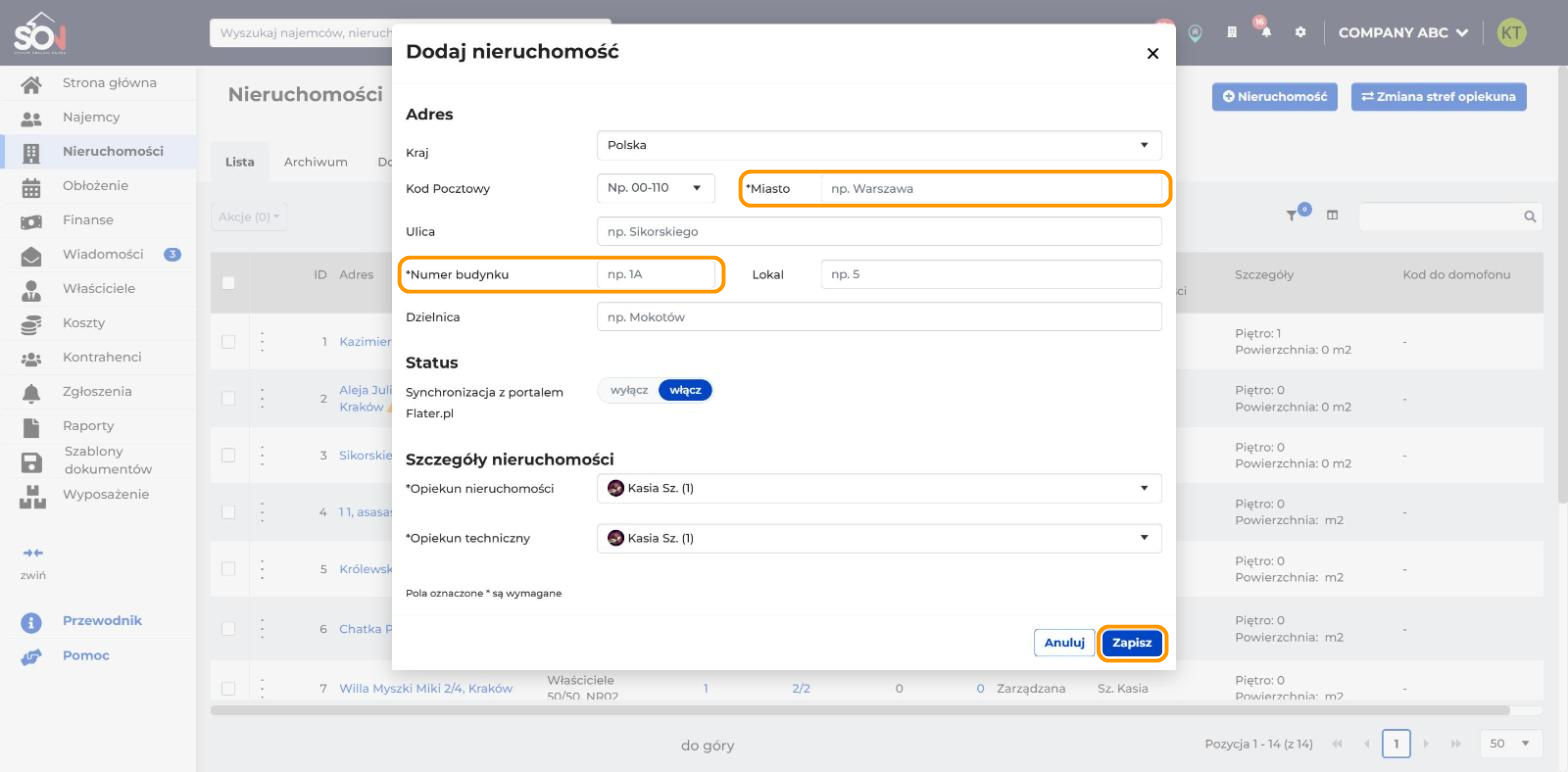The width and height of the screenshot is (1568, 772).
Task: Open row menu dots for row ID 4
Action: (x=262, y=512)
